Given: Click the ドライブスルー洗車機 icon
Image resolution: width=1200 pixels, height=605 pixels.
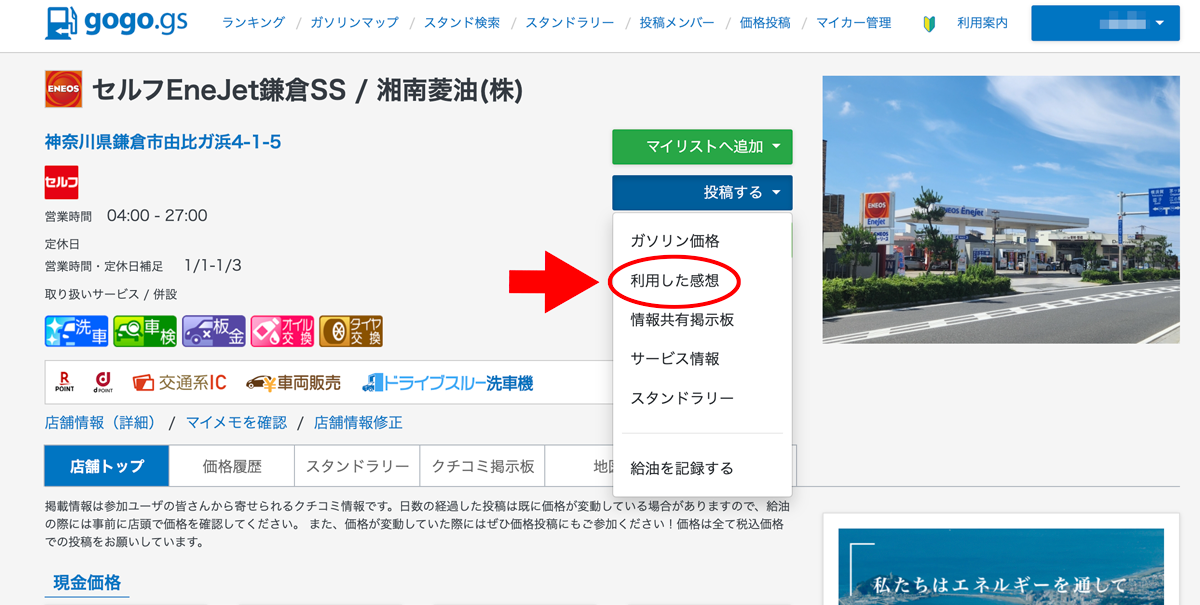Looking at the screenshot, I should [x=447, y=382].
